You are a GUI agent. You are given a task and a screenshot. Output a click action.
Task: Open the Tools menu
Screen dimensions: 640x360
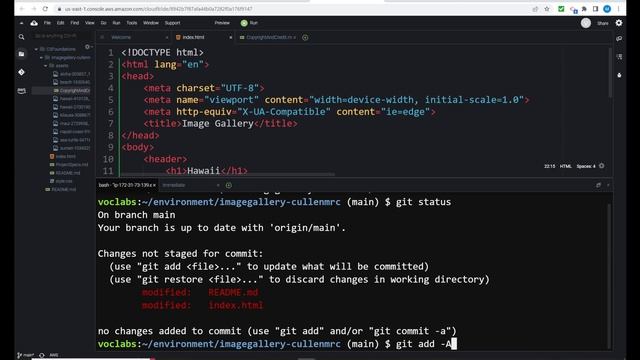coord(131,23)
